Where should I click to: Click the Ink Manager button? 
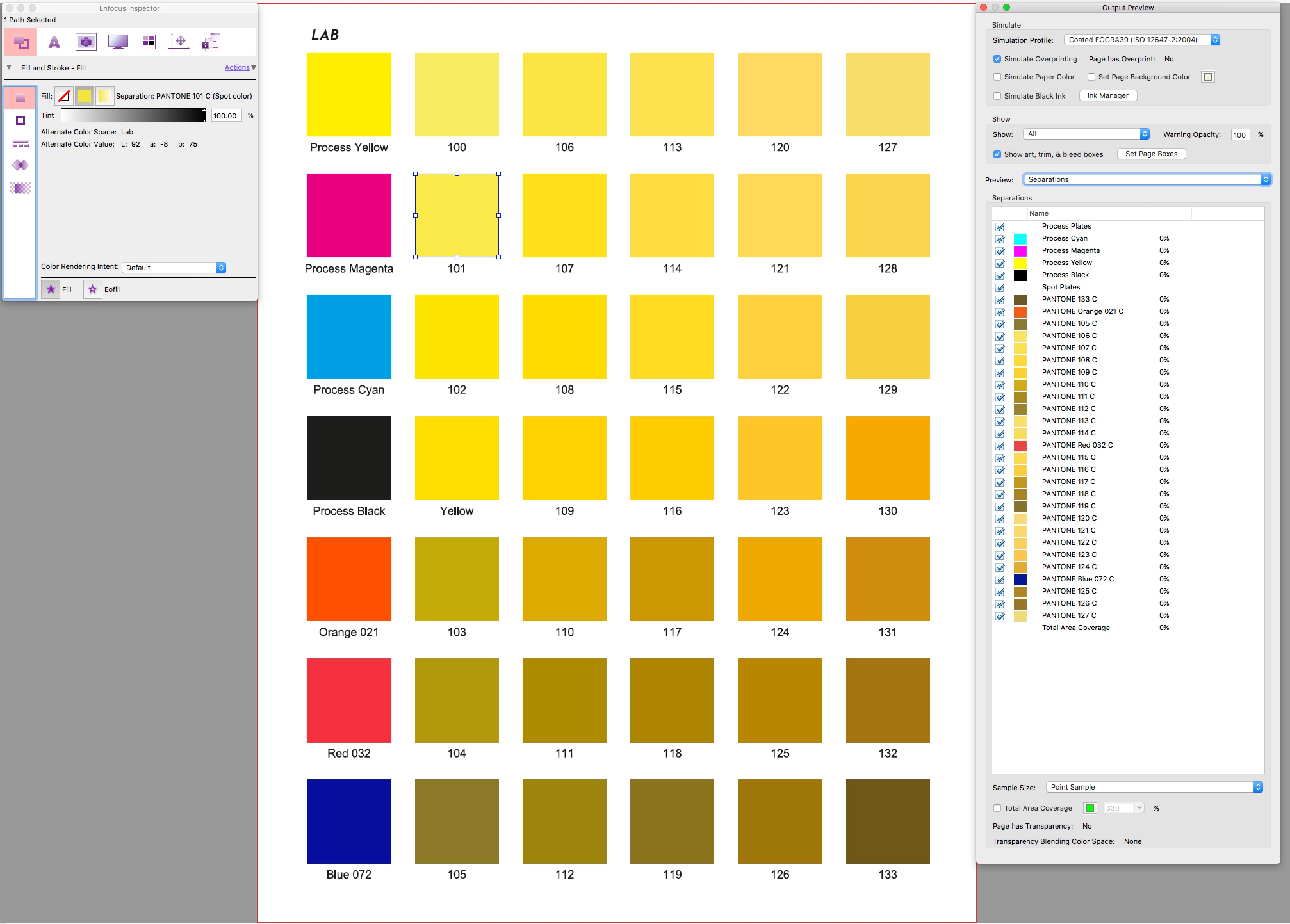click(1107, 95)
